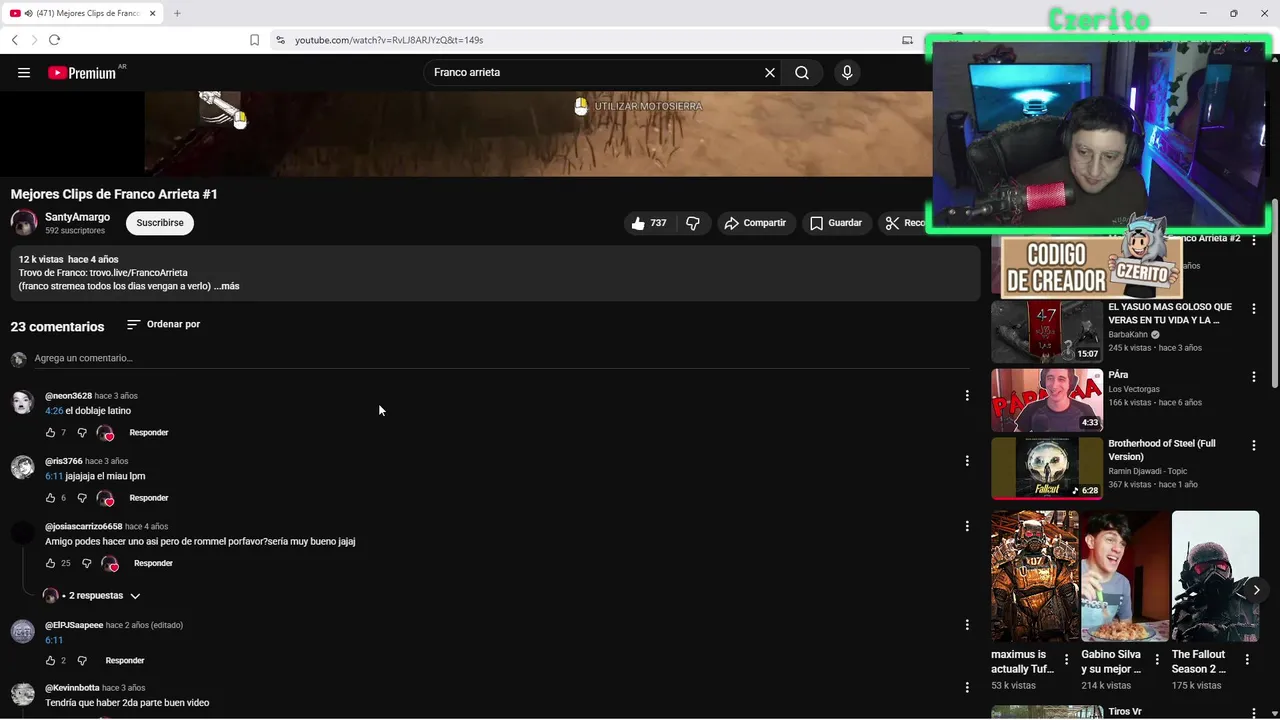Like the video with 737 likes
Viewport: 1280px width, 720px height.
tap(648, 223)
